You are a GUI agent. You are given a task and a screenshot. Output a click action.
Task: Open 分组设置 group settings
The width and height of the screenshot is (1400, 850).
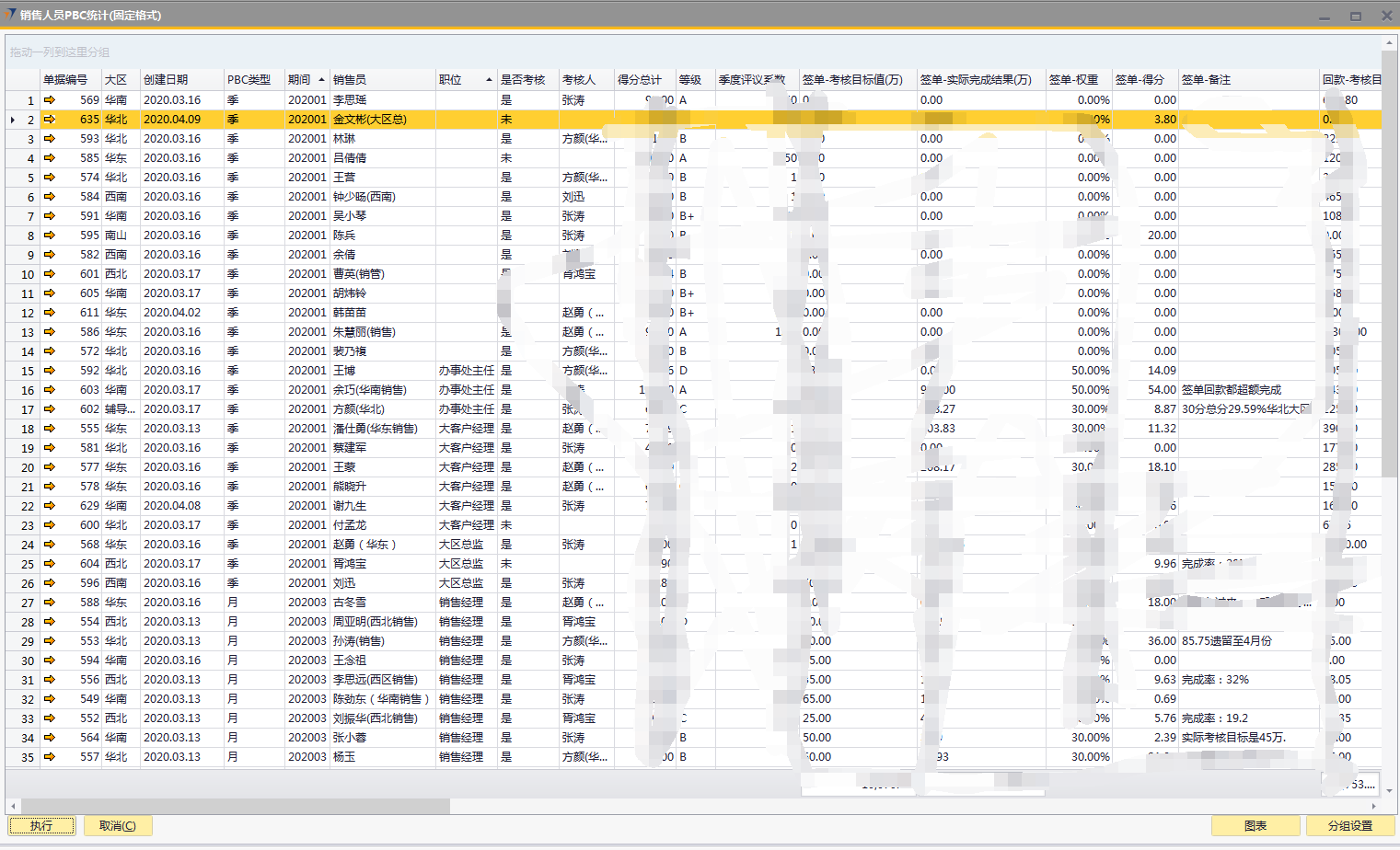pyautogui.click(x=1349, y=825)
